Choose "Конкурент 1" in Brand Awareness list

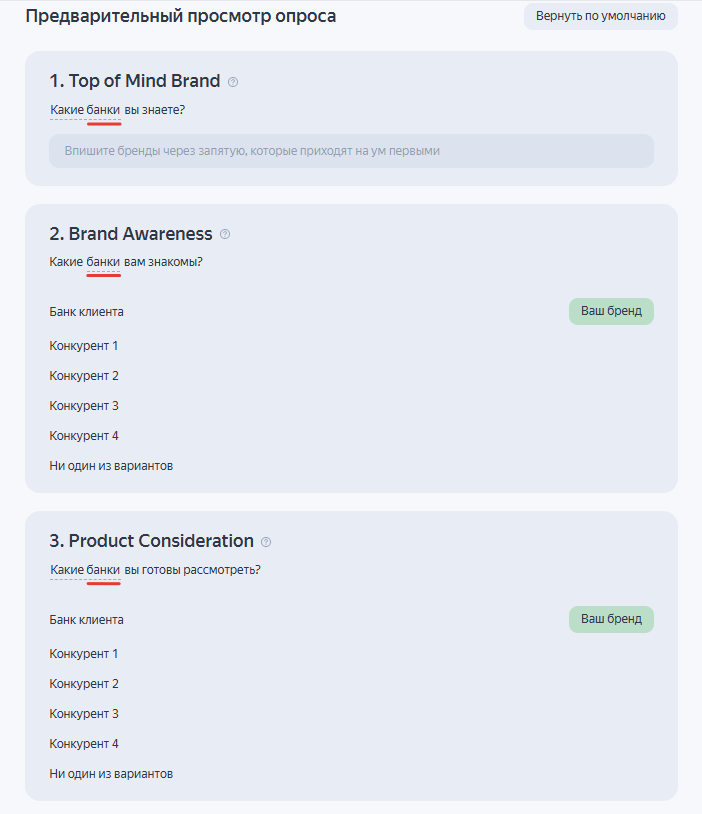pos(84,346)
